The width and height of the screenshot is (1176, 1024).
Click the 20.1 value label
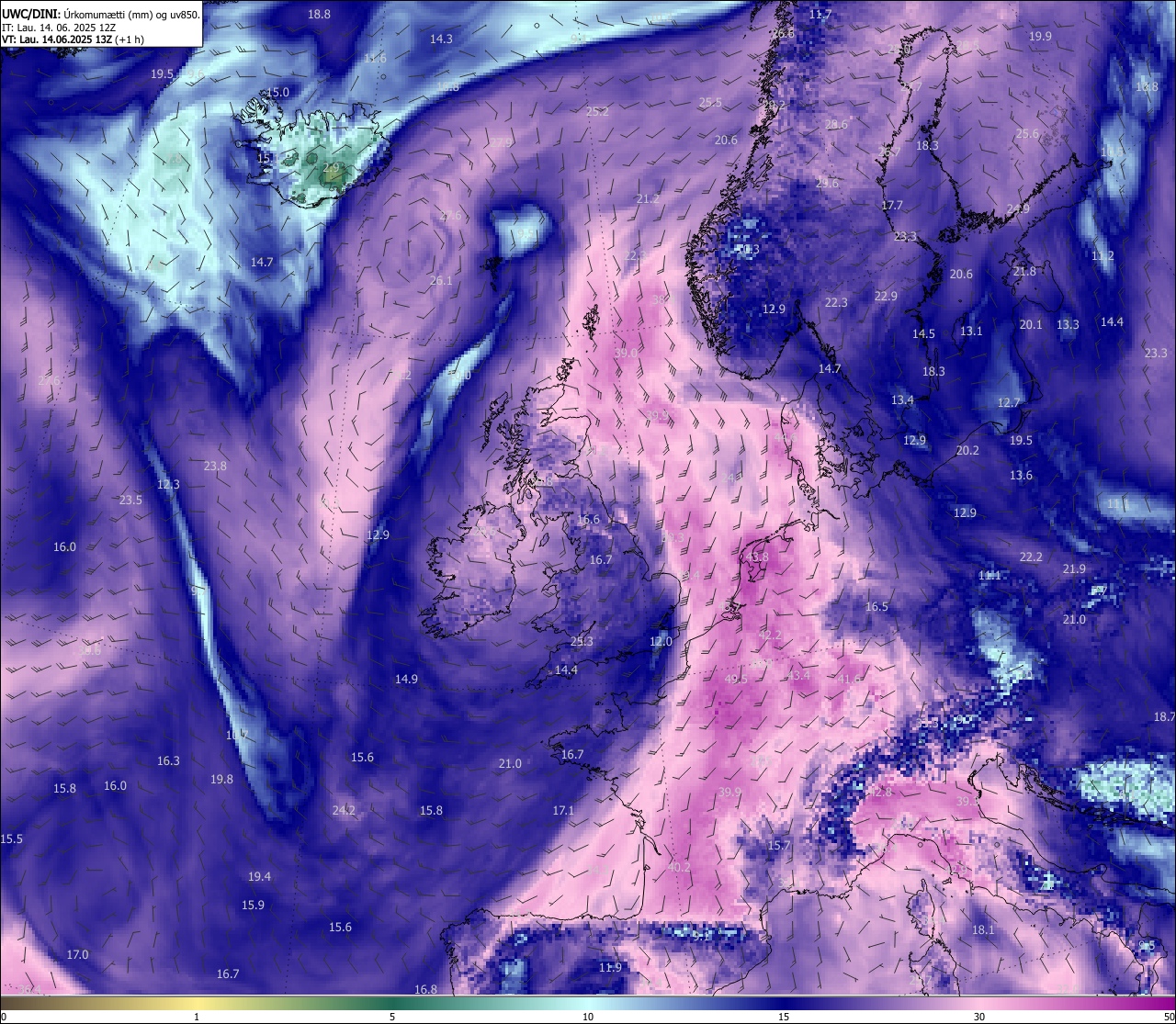point(1031,325)
